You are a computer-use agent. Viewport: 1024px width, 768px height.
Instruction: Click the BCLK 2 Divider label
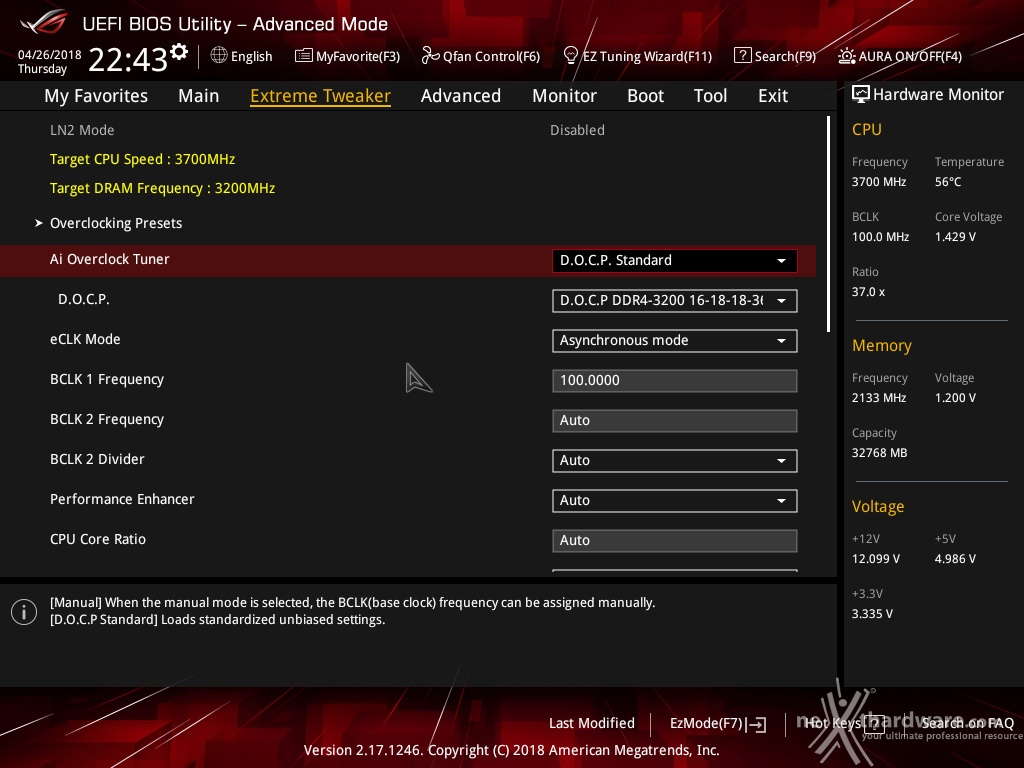[x=97, y=459]
